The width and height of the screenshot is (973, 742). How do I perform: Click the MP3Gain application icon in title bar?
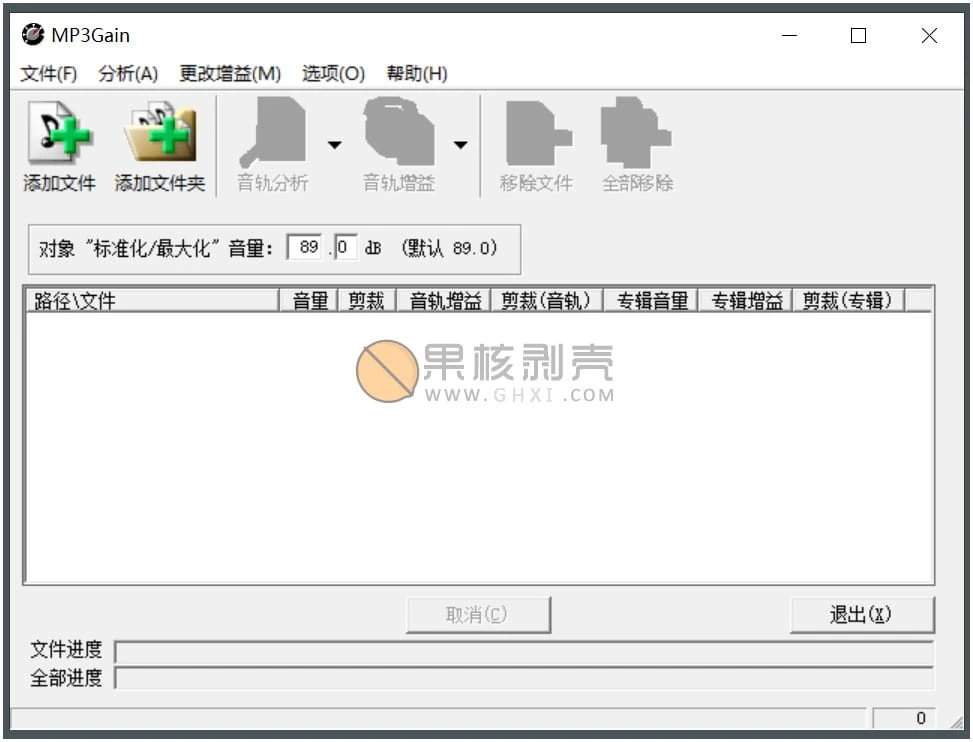click(31, 34)
